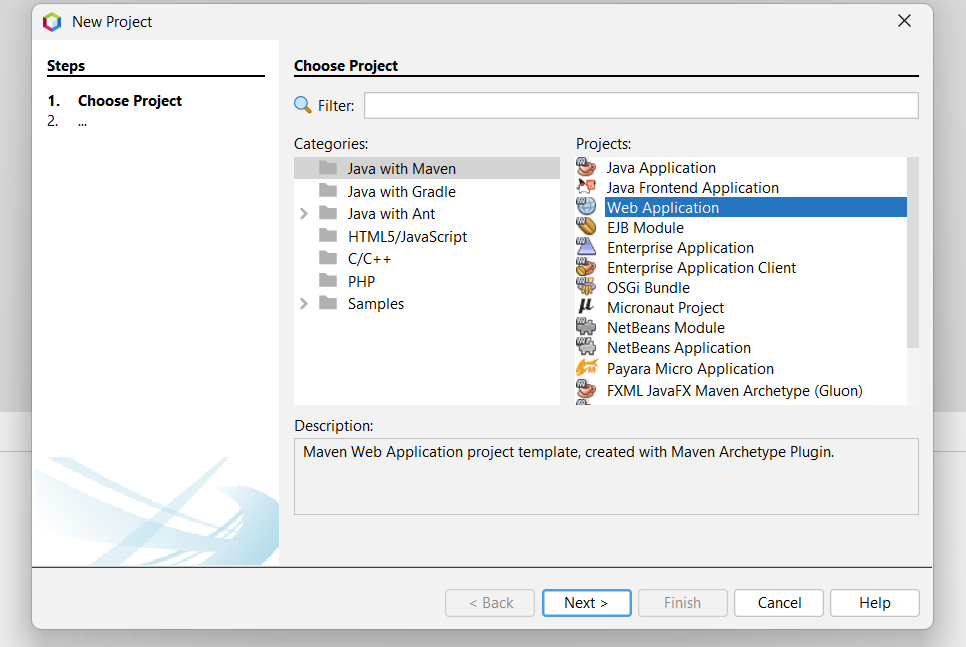Click the NetBeans logo in title bar
The width and height of the screenshot is (966, 647).
tap(52, 22)
